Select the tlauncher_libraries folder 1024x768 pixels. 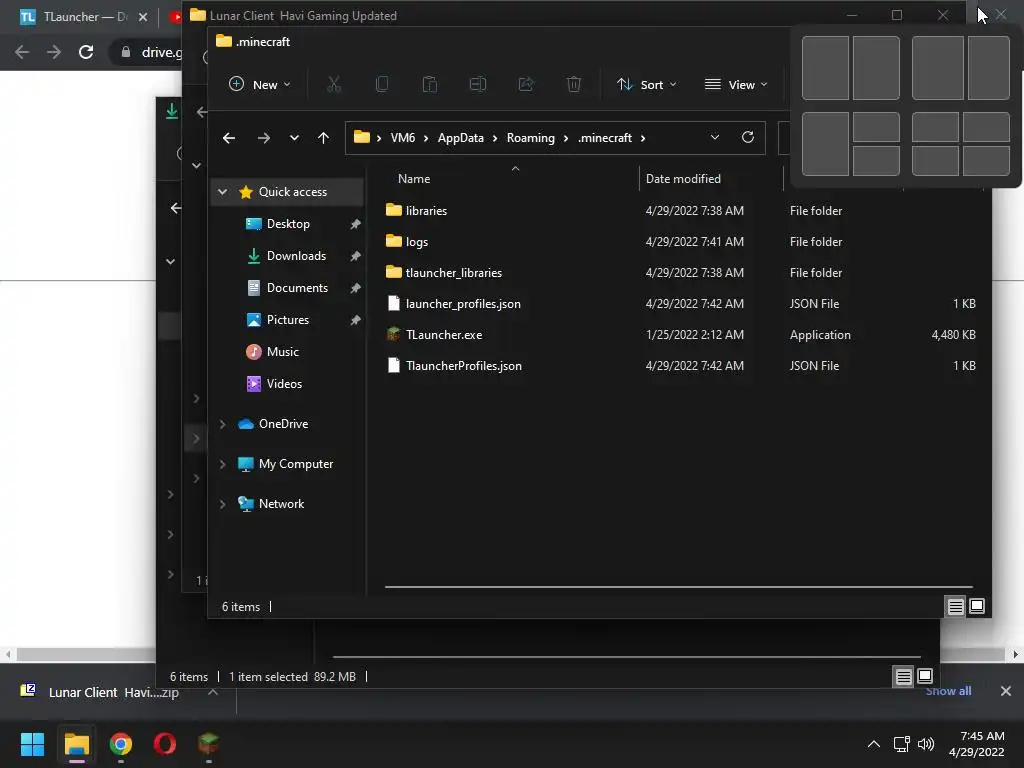coord(453,272)
